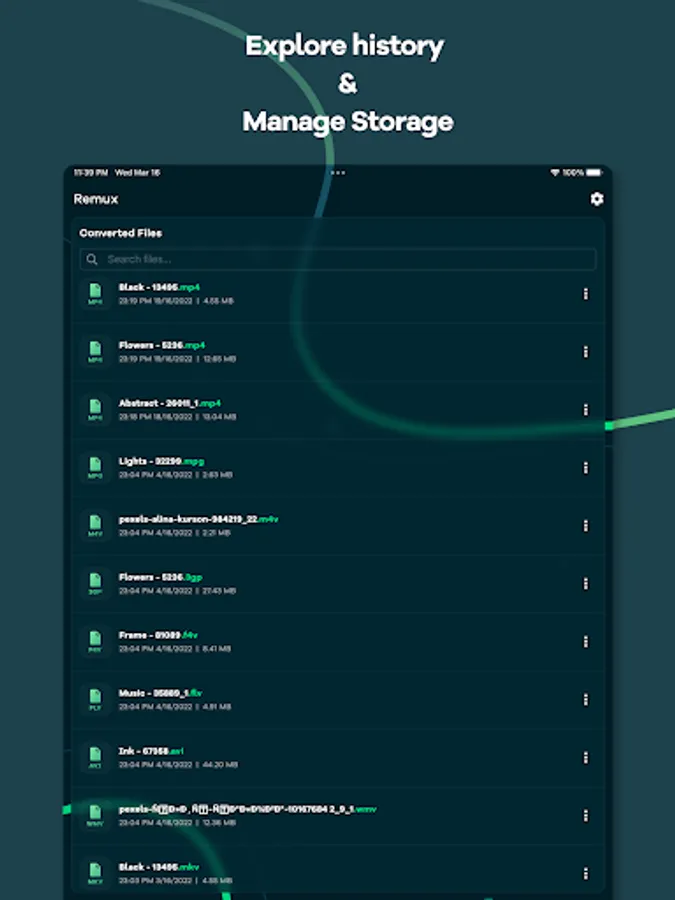Open more options for Abstract mp4 file
This screenshot has width=675, height=900.
click(585, 410)
